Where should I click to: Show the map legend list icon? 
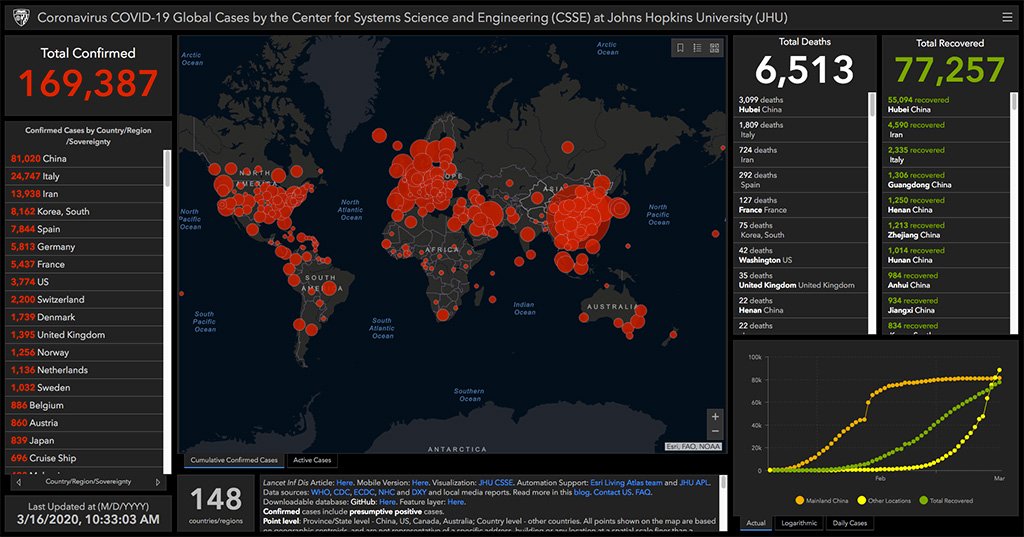point(697,48)
